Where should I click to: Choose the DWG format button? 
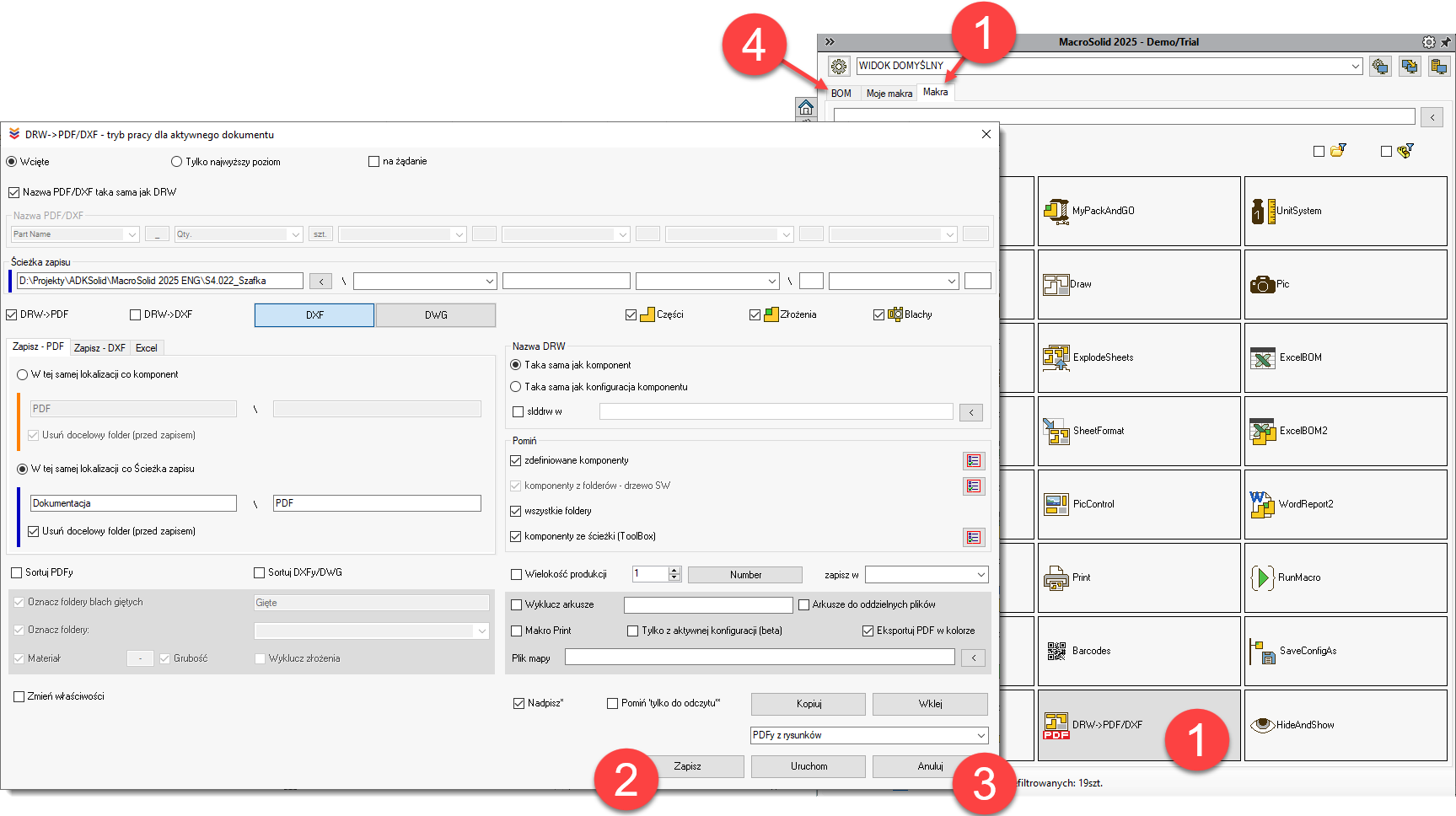(436, 315)
